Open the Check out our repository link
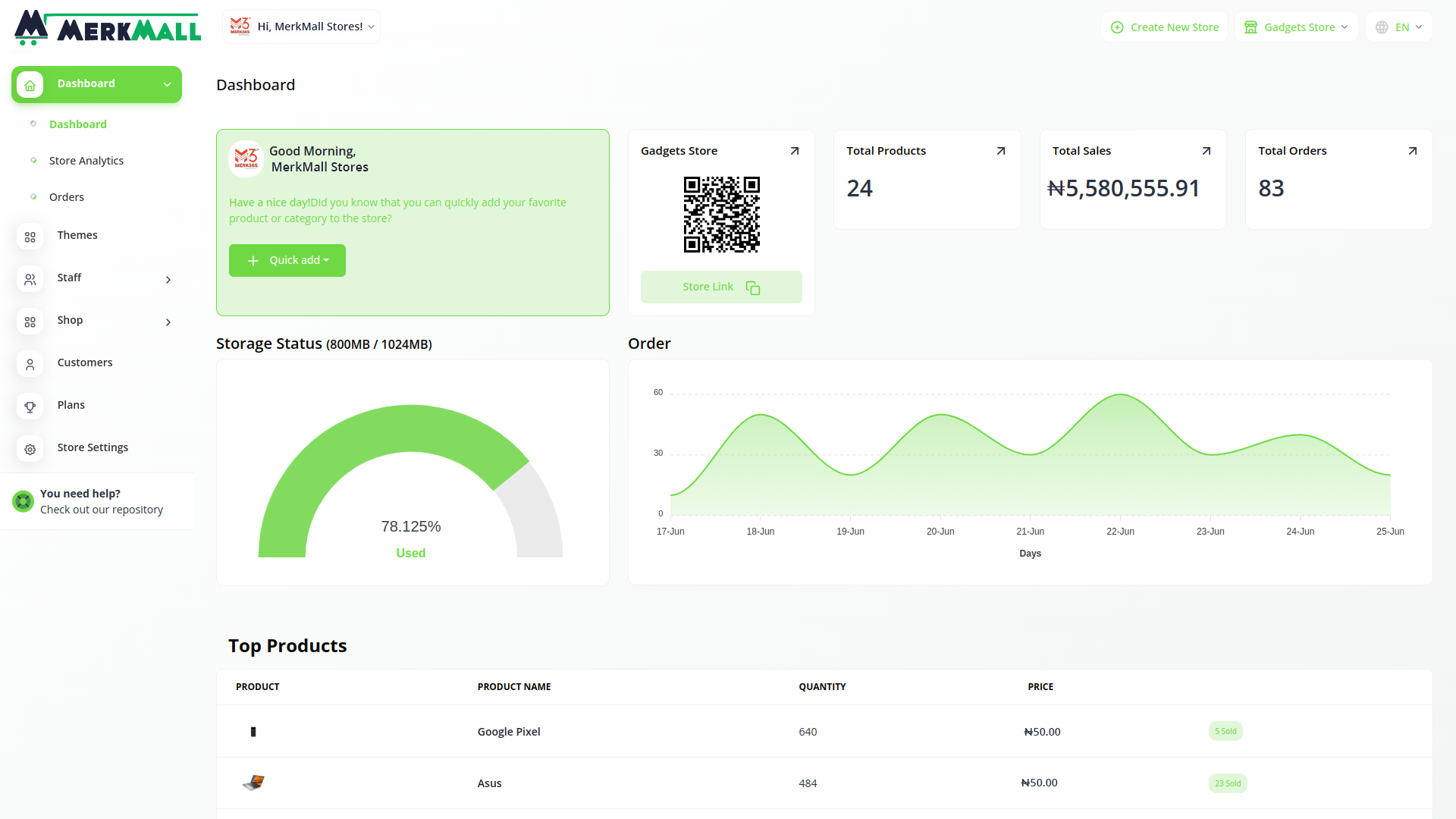Screen dimensions: 1456x819 coord(101,510)
